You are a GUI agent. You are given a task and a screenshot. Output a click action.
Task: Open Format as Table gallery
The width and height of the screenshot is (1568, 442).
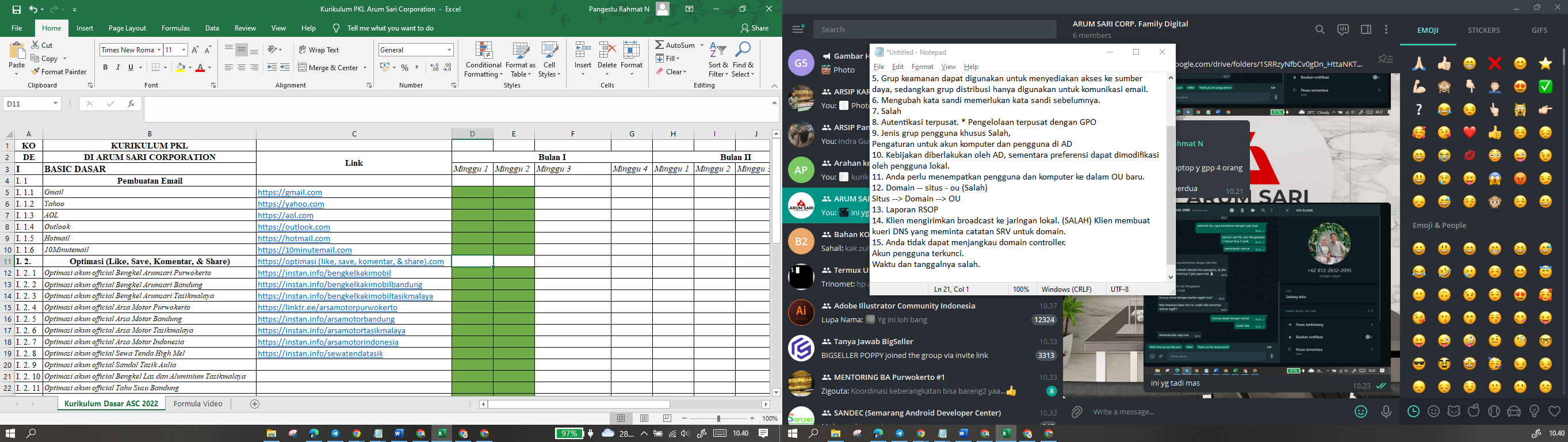(521, 60)
